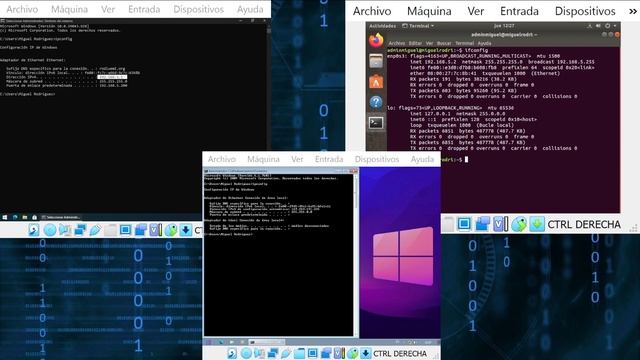
Task: Click hard disk icon in Windows 7 VM status bar
Action: point(232,353)
